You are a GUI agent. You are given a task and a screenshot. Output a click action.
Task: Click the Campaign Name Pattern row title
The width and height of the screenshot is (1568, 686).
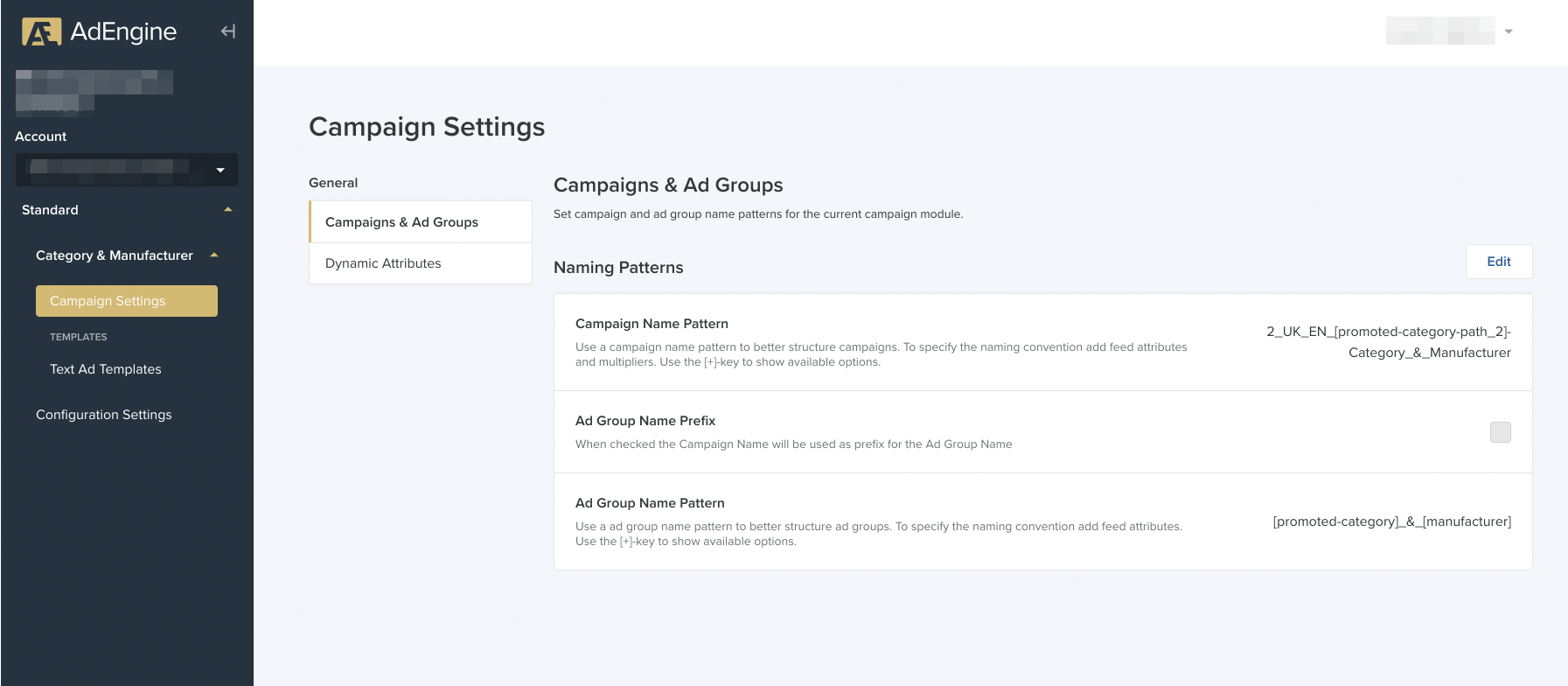click(x=652, y=324)
